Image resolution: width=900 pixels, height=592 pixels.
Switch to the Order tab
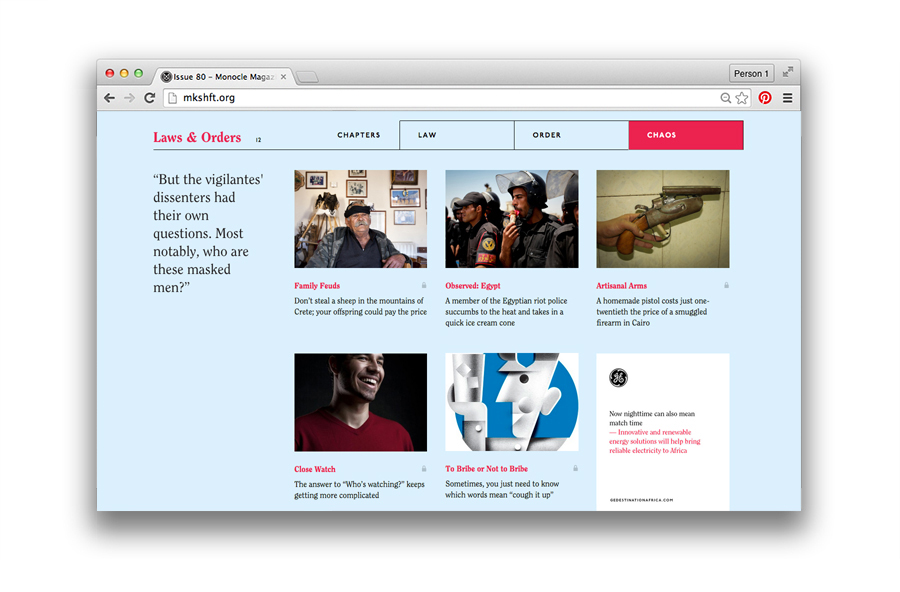tap(572, 135)
